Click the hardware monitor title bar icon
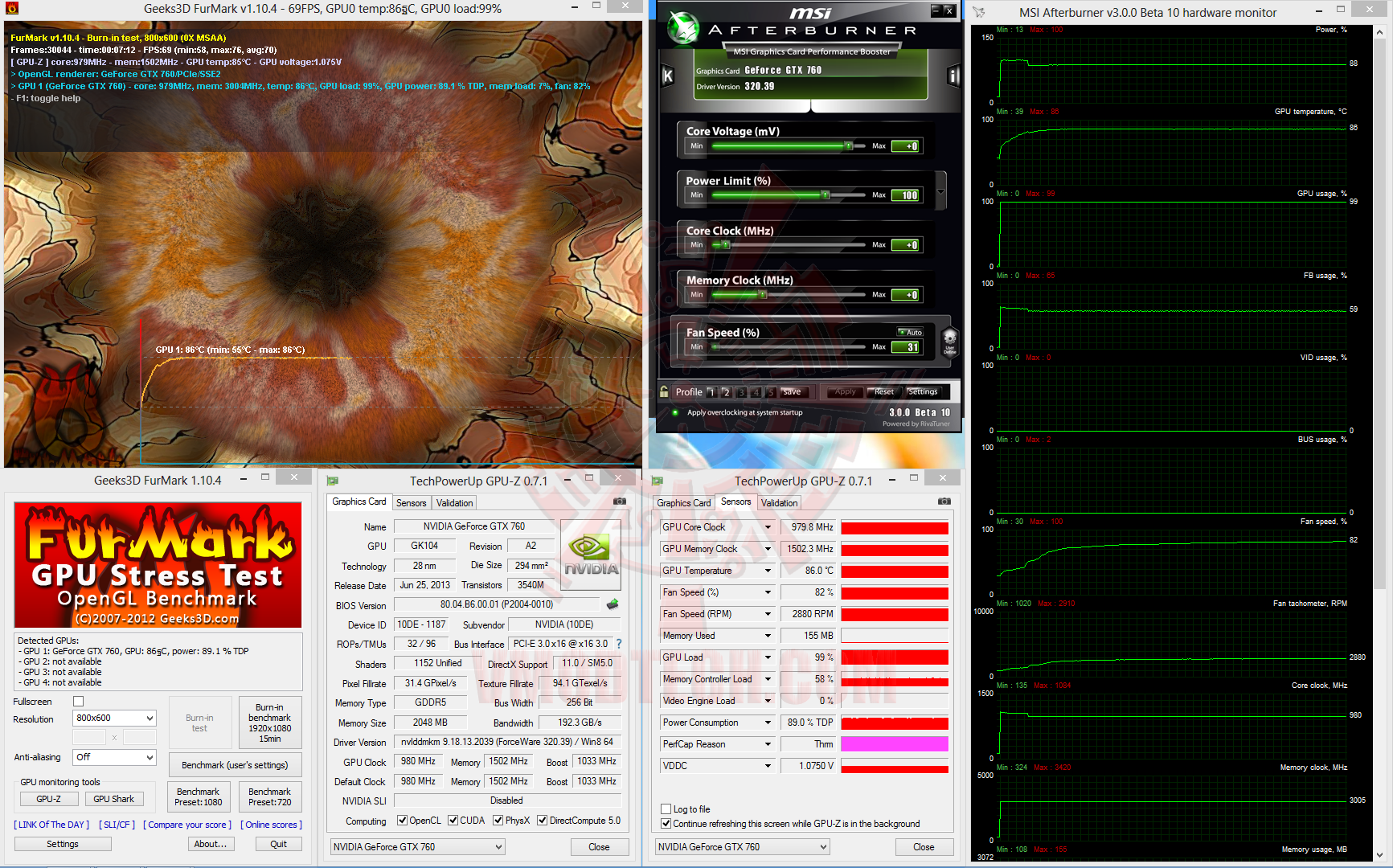Image resolution: width=1393 pixels, height=868 pixels. pos(979,12)
